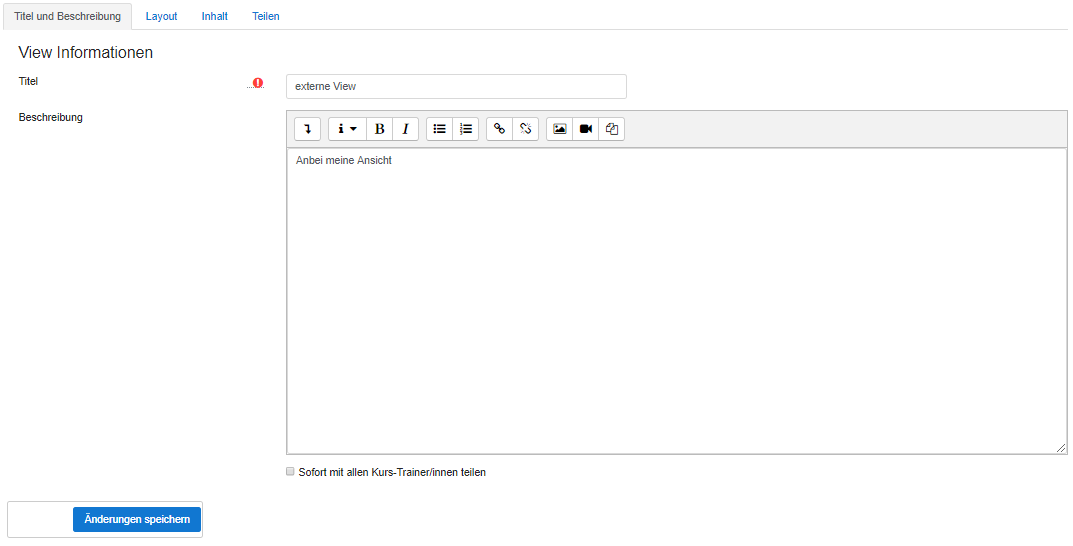
Task: Click the 'View Informationen' heading
Action: pos(86,53)
